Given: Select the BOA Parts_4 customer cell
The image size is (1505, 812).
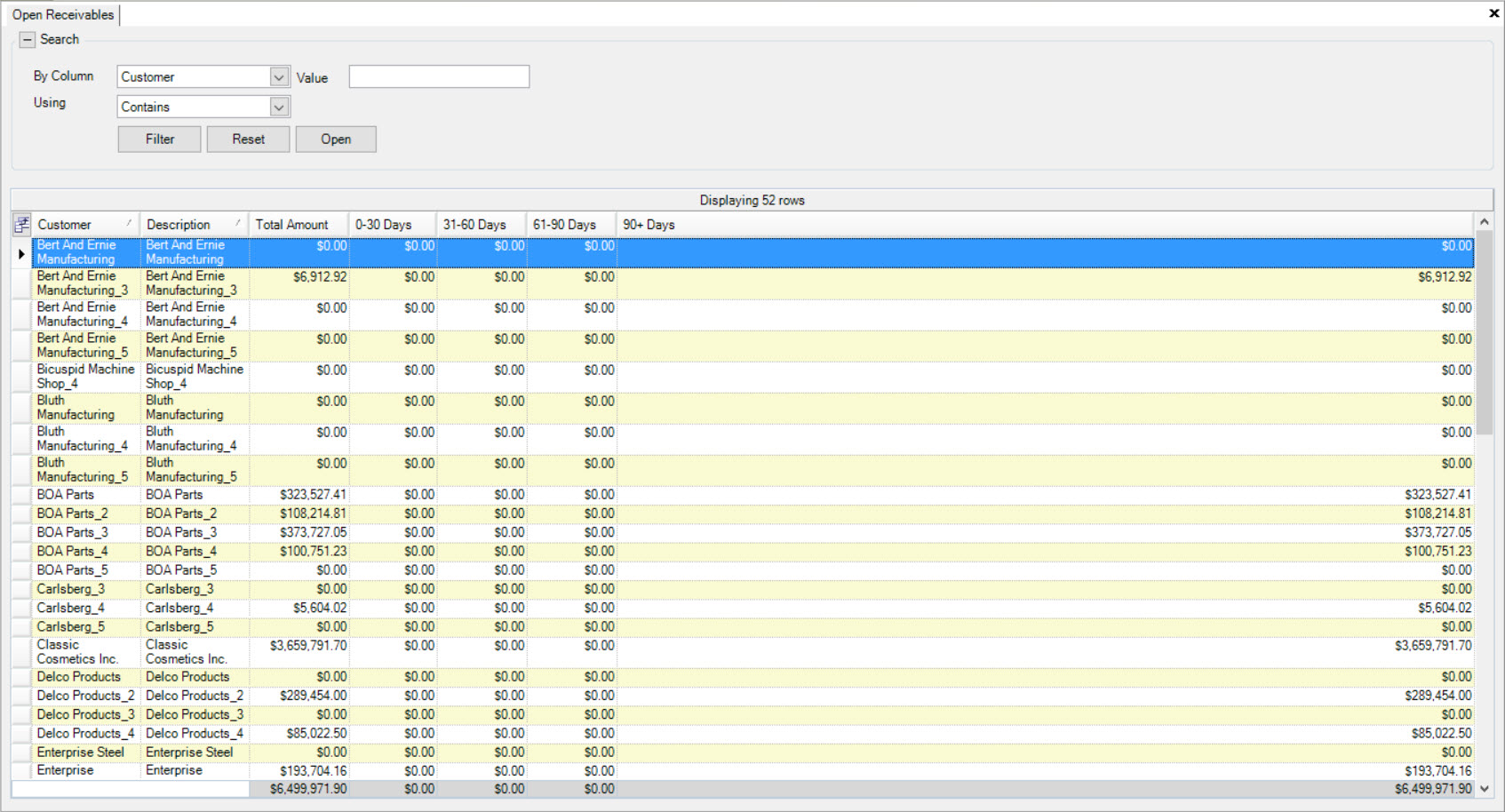Looking at the screenshot, I should coord(86,552).
